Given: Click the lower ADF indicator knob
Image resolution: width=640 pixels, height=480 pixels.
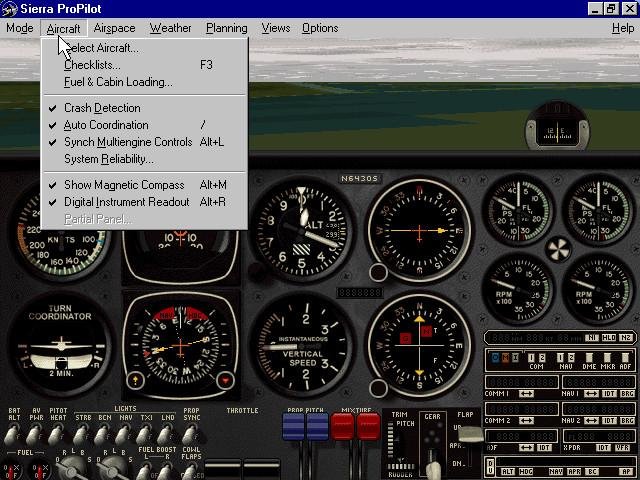Looking at the screenshot, I should click(378, 388).
